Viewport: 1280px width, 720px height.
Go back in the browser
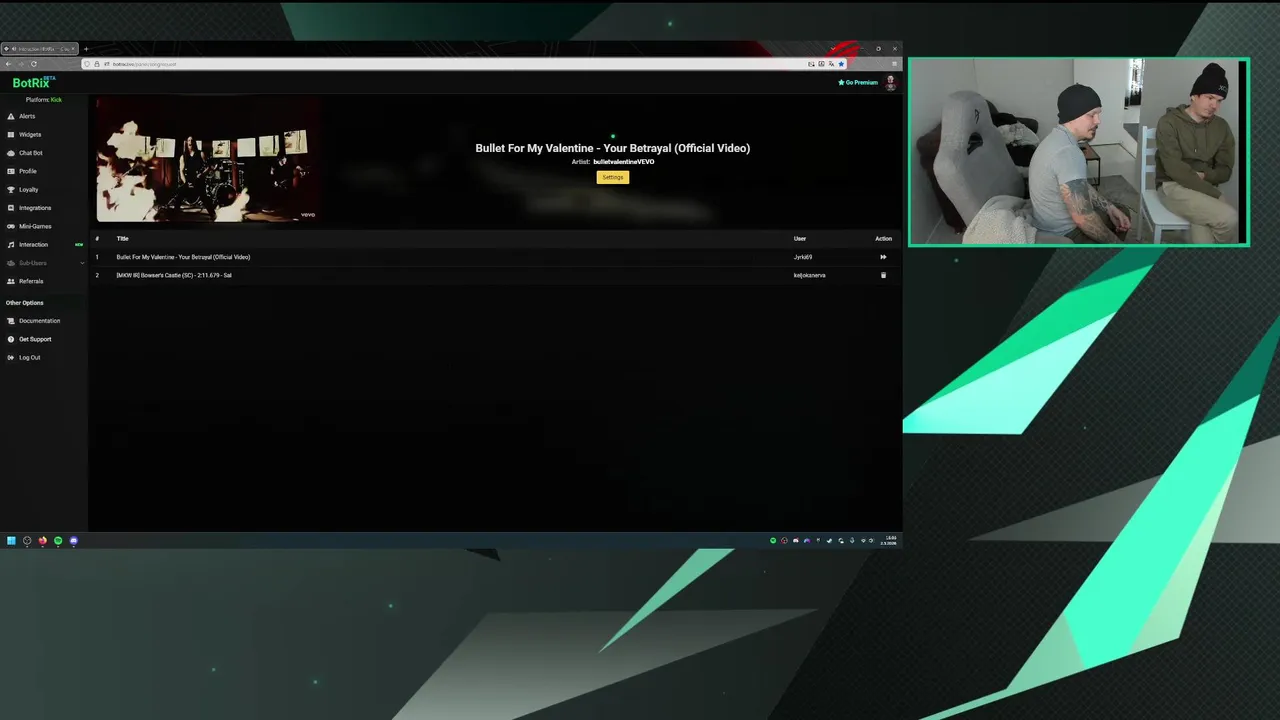pyautogui.click(x=8, y=64)
